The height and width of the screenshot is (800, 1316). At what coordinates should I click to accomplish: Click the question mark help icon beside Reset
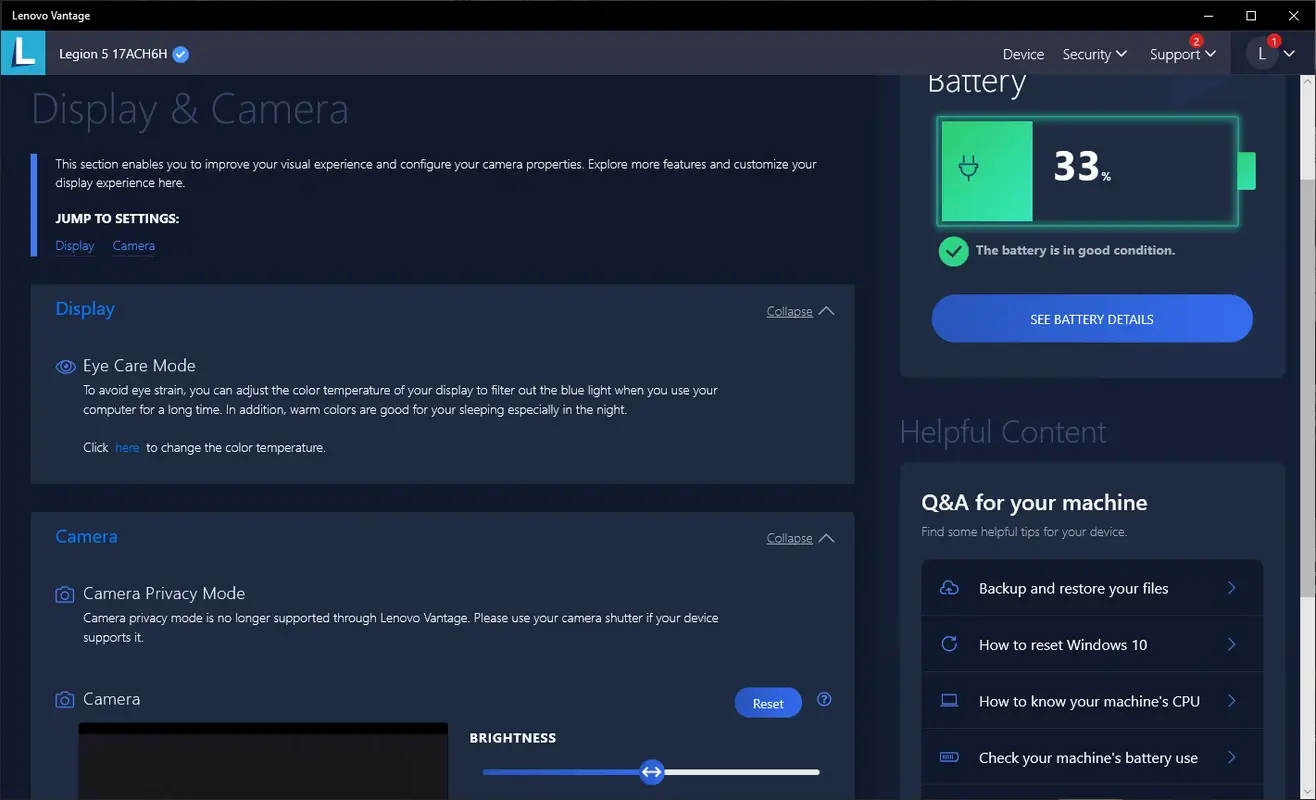click(x=823, y=699)
